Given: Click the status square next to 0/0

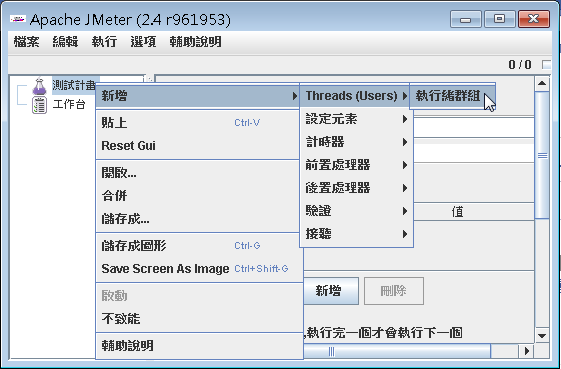Looking at the screenshot, I should 546,64.
